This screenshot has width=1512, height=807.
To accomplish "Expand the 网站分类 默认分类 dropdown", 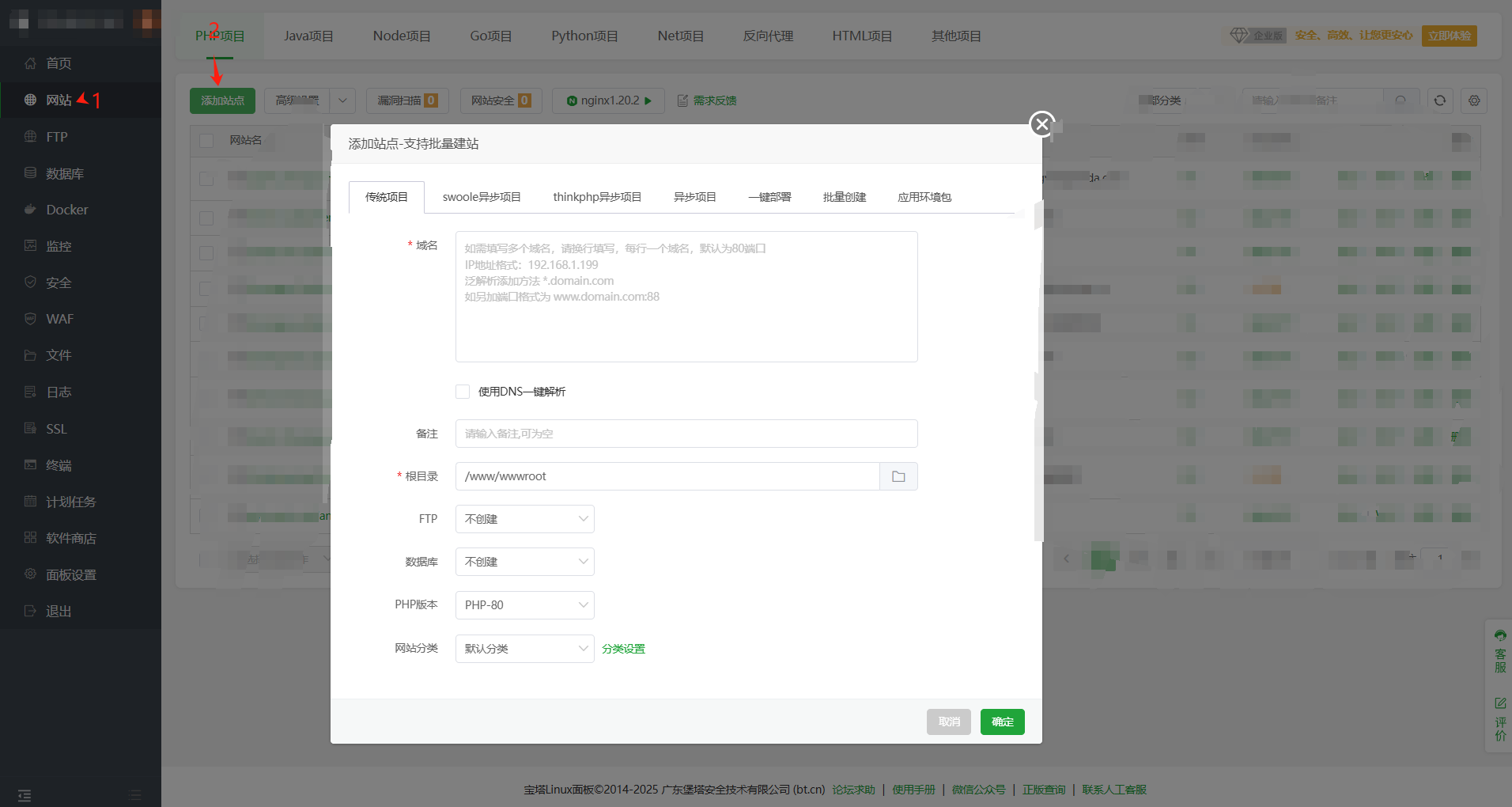I will (524, 649).
